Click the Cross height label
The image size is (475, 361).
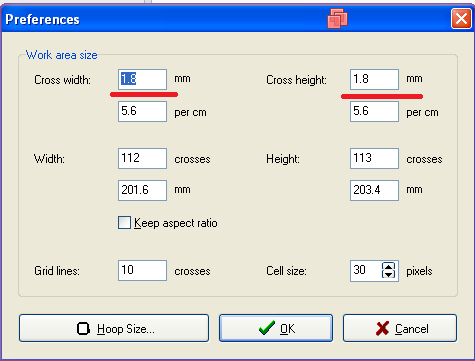[296, 80]
